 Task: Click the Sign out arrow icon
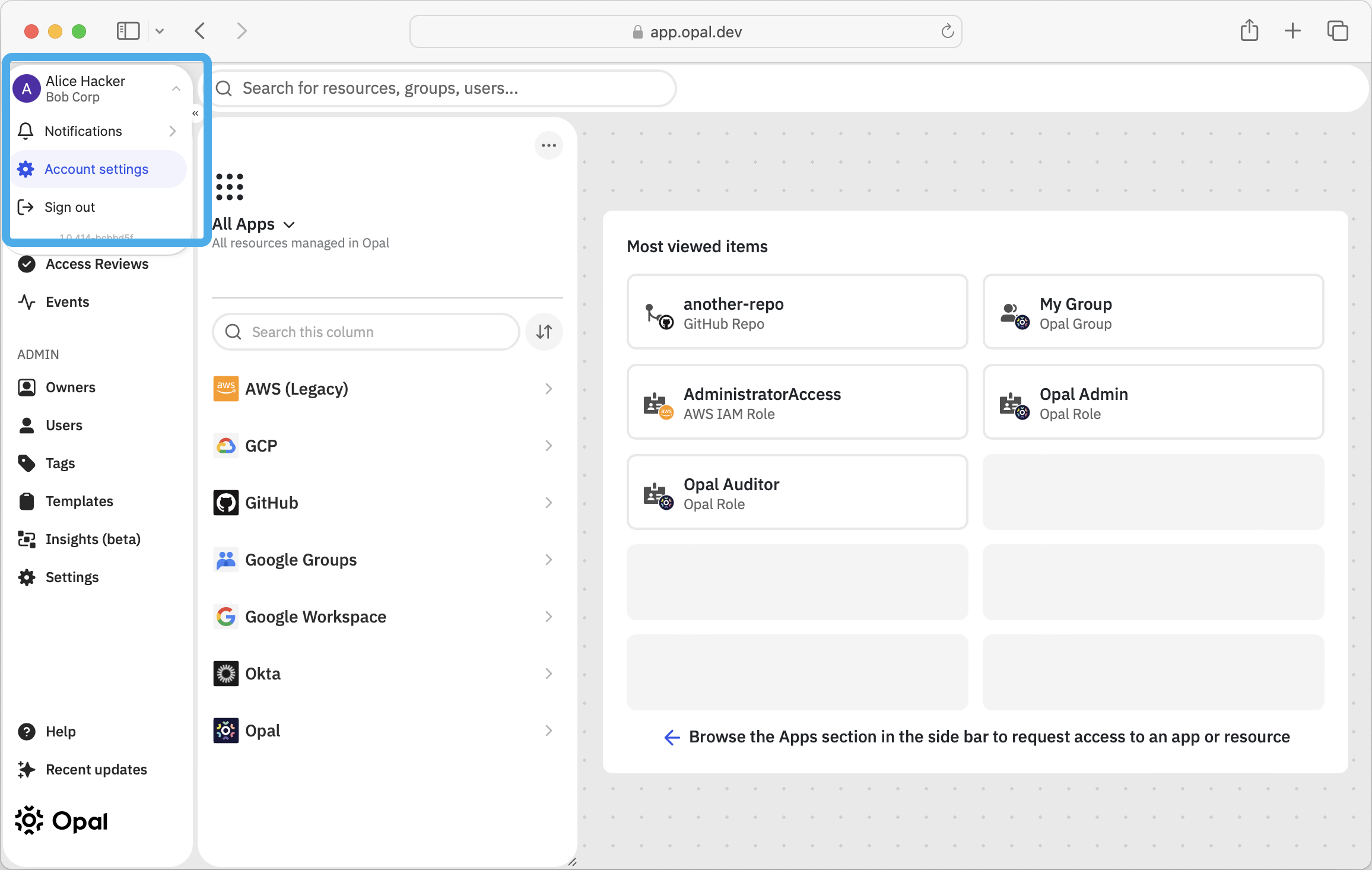pos(26,207)
